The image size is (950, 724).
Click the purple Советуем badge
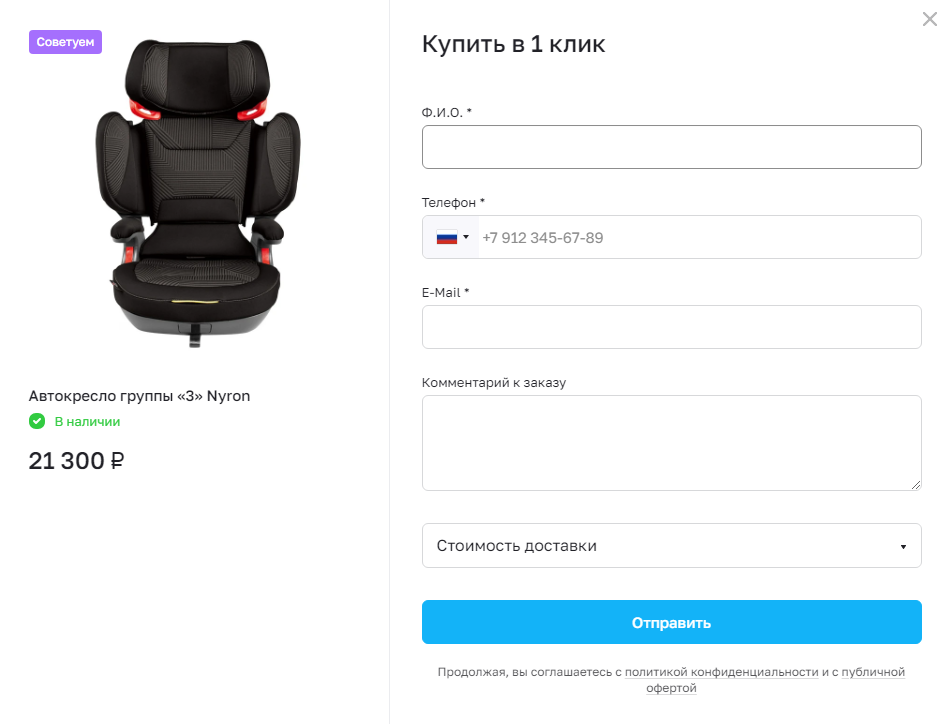tap(65, 42)
